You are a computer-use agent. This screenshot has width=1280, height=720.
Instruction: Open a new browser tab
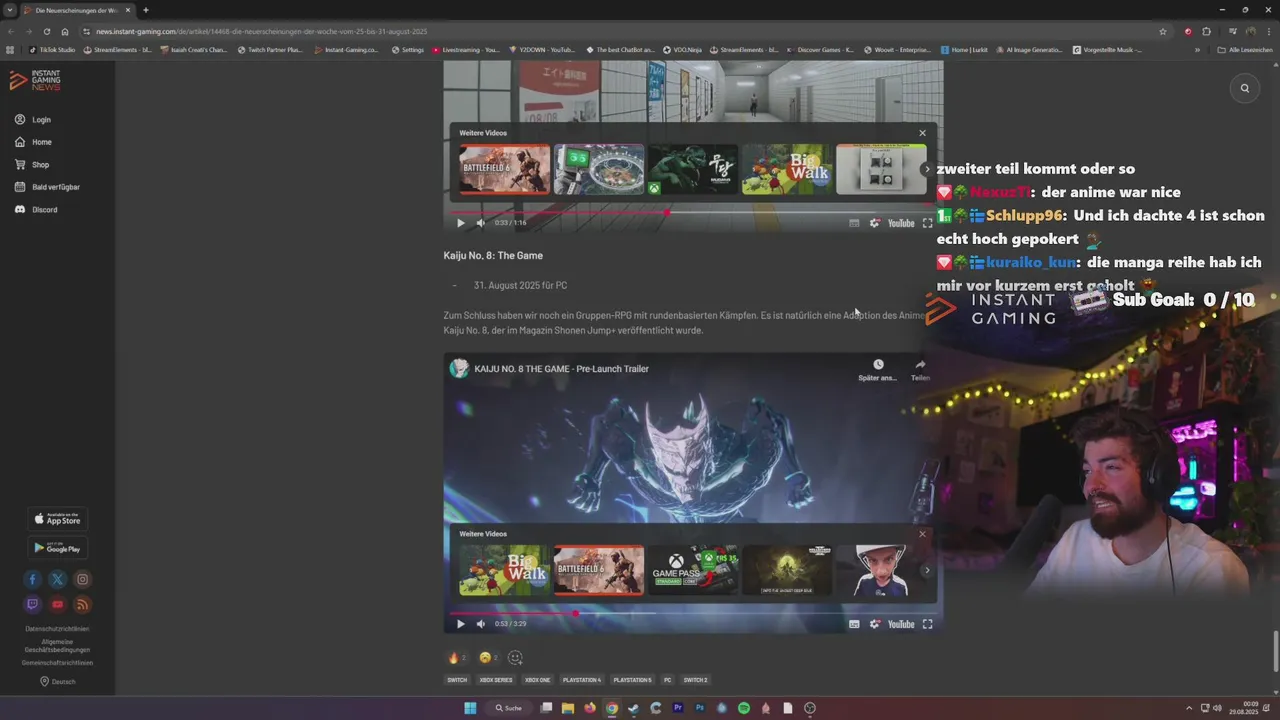click(x=146, y=10)
